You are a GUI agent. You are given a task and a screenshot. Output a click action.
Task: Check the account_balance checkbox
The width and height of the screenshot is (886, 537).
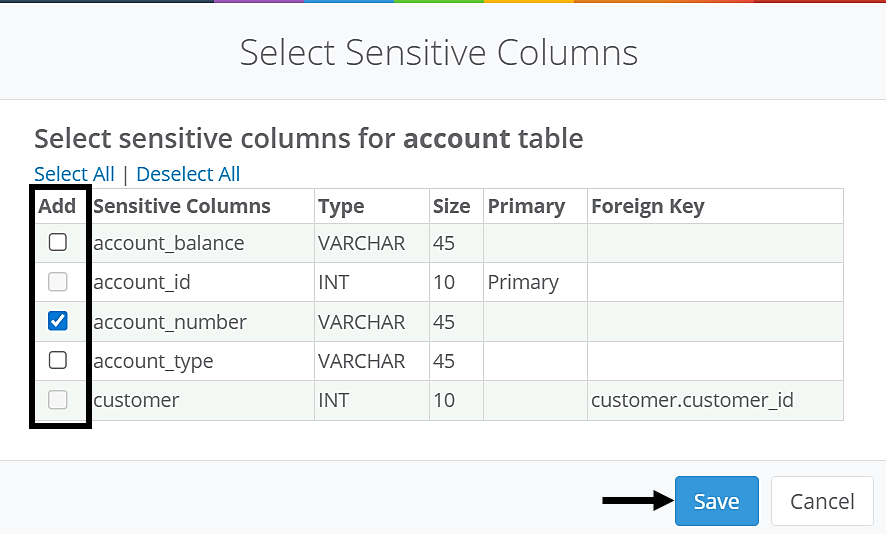[x=58, y=243]
